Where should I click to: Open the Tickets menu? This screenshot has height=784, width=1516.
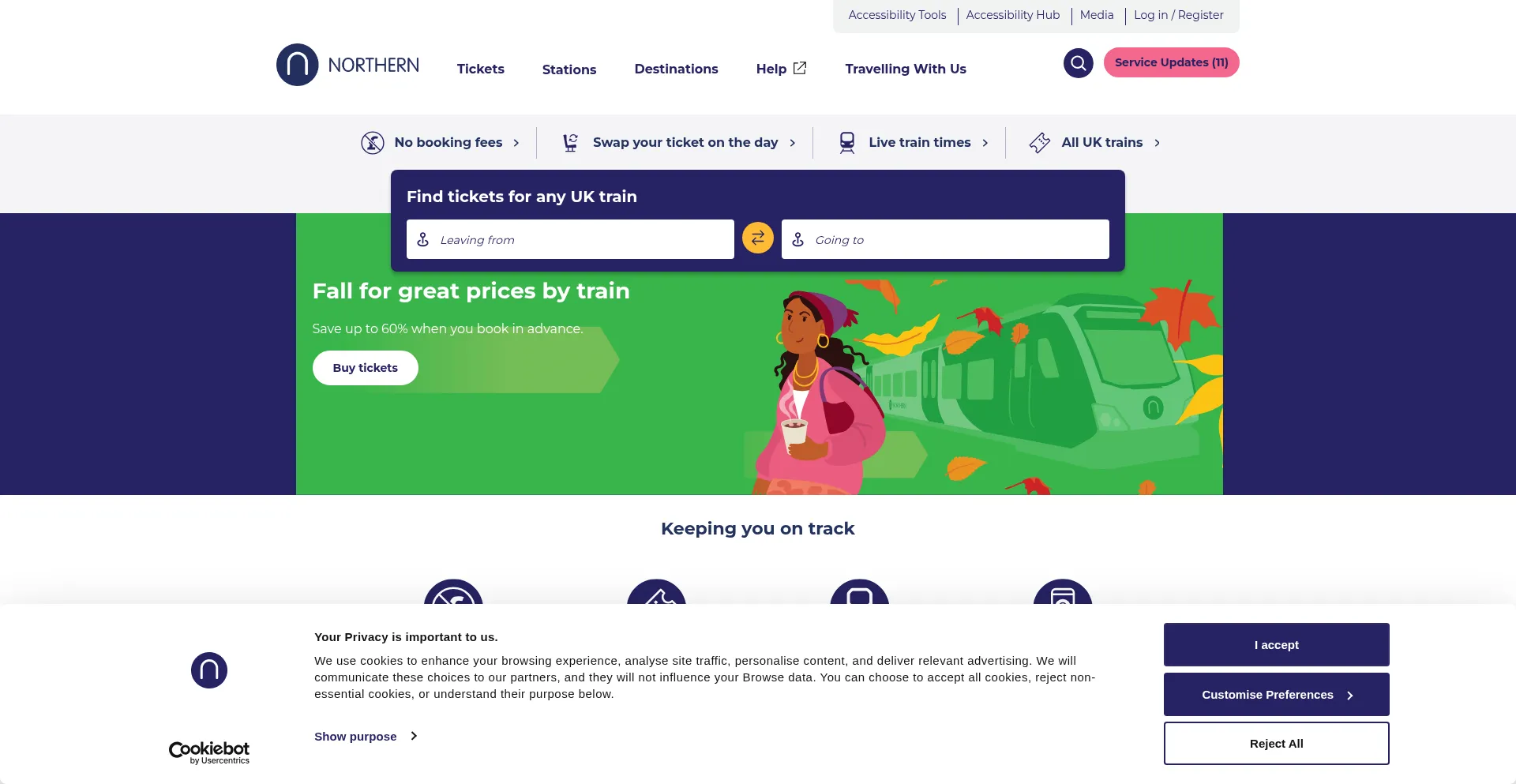tap(480, 69)
